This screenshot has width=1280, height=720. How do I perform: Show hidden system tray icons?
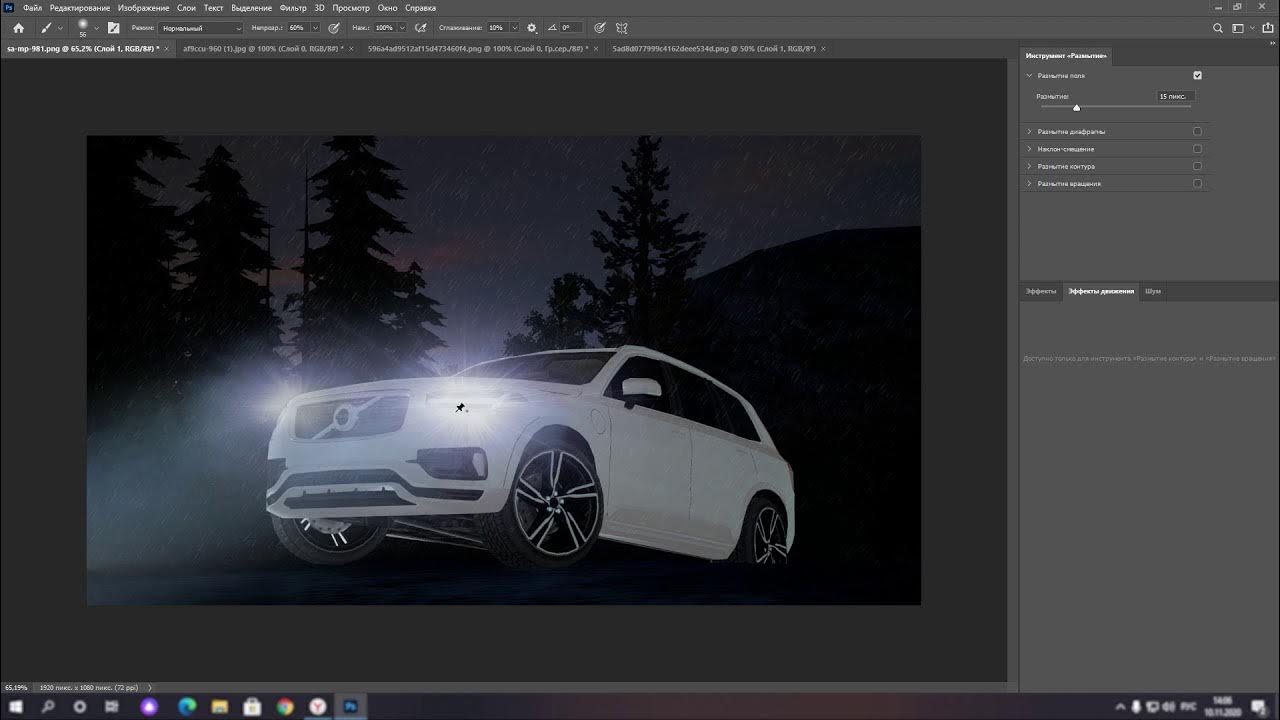tap(1120, 706)
